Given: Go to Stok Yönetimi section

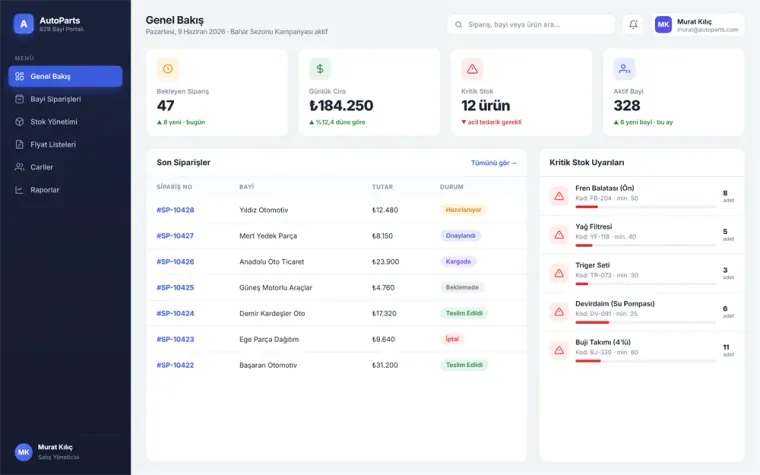Looking at the screenshot, I should (x=65, y=122).
